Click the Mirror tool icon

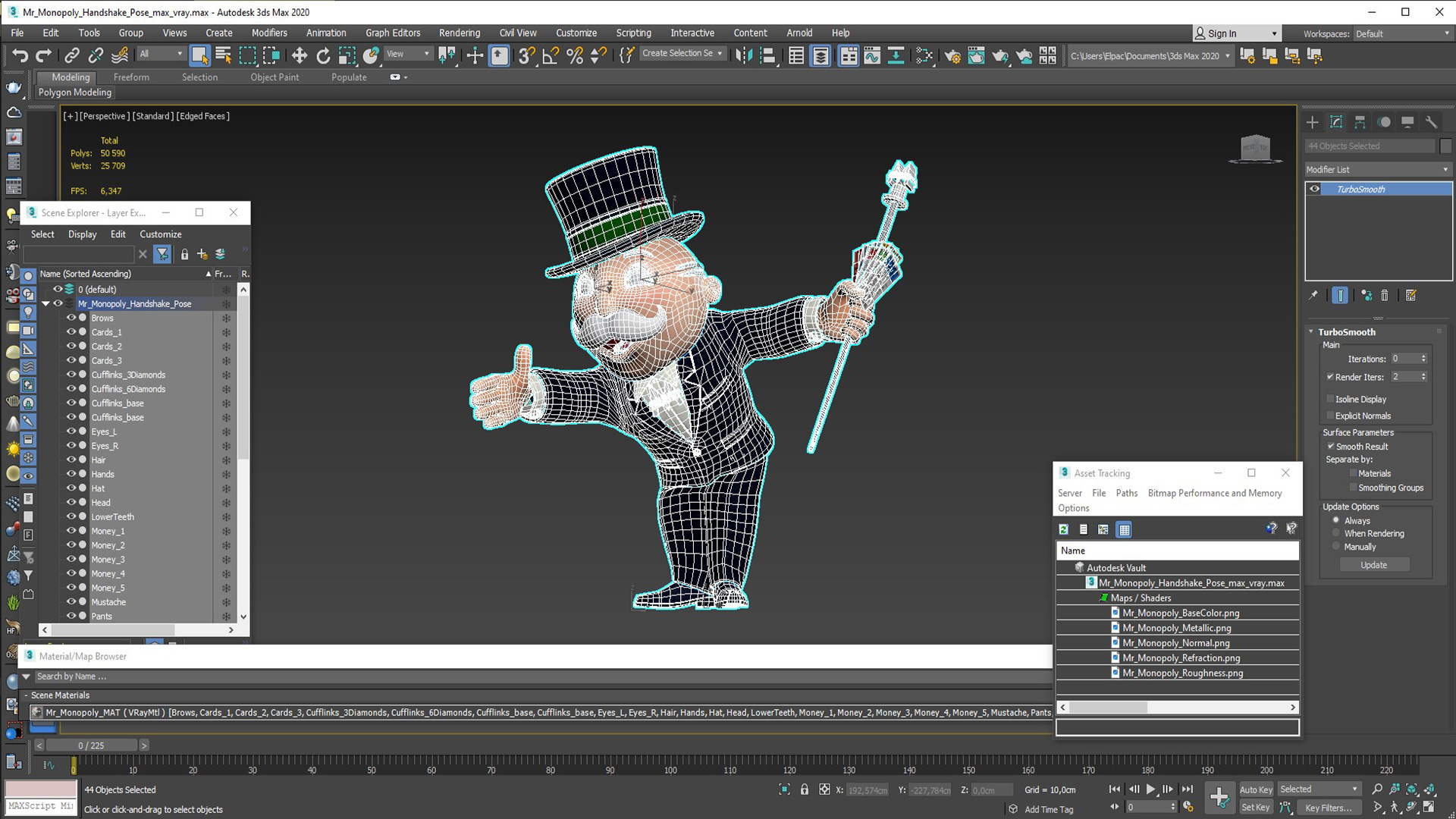coord(744,55)
